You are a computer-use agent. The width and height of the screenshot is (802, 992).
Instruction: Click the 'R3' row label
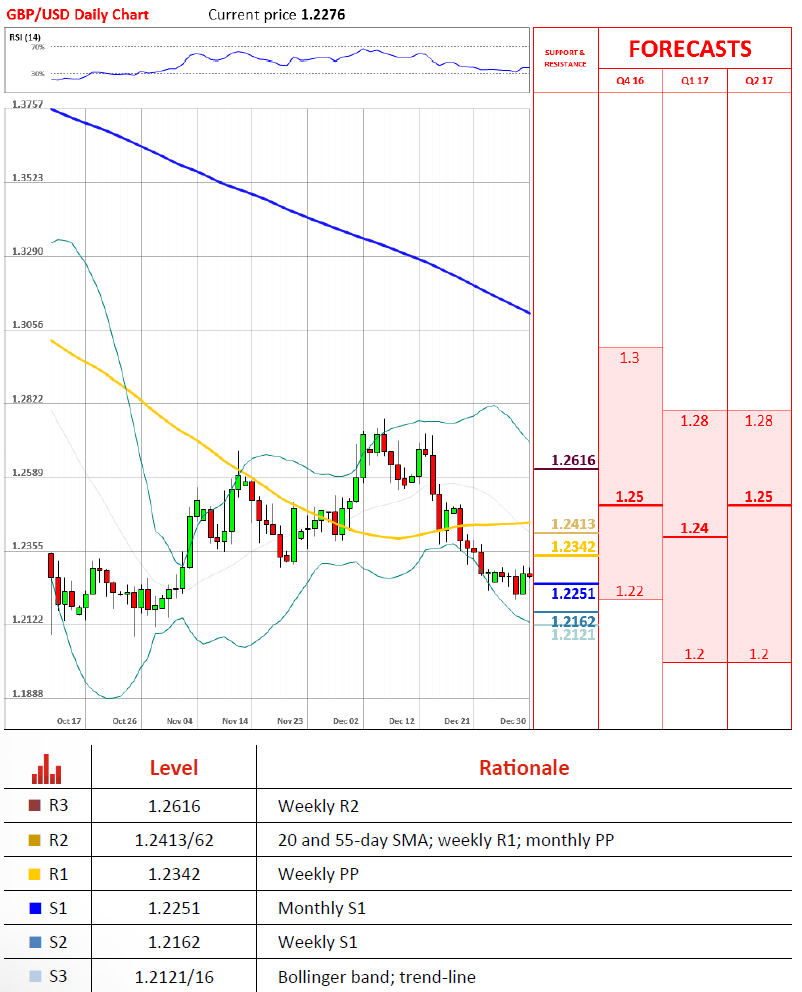click(x=58, y=805)
